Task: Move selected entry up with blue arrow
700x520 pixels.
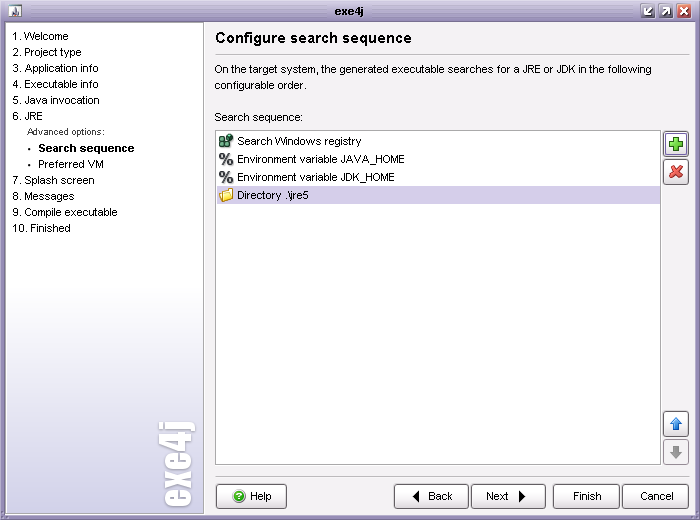Action: pos(676,424)
